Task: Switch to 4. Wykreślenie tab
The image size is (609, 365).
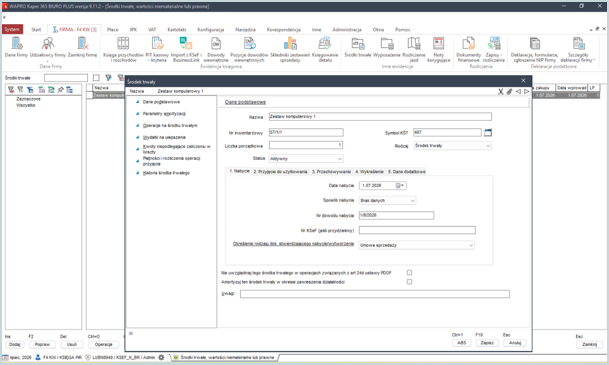Action: click(369, 172)
